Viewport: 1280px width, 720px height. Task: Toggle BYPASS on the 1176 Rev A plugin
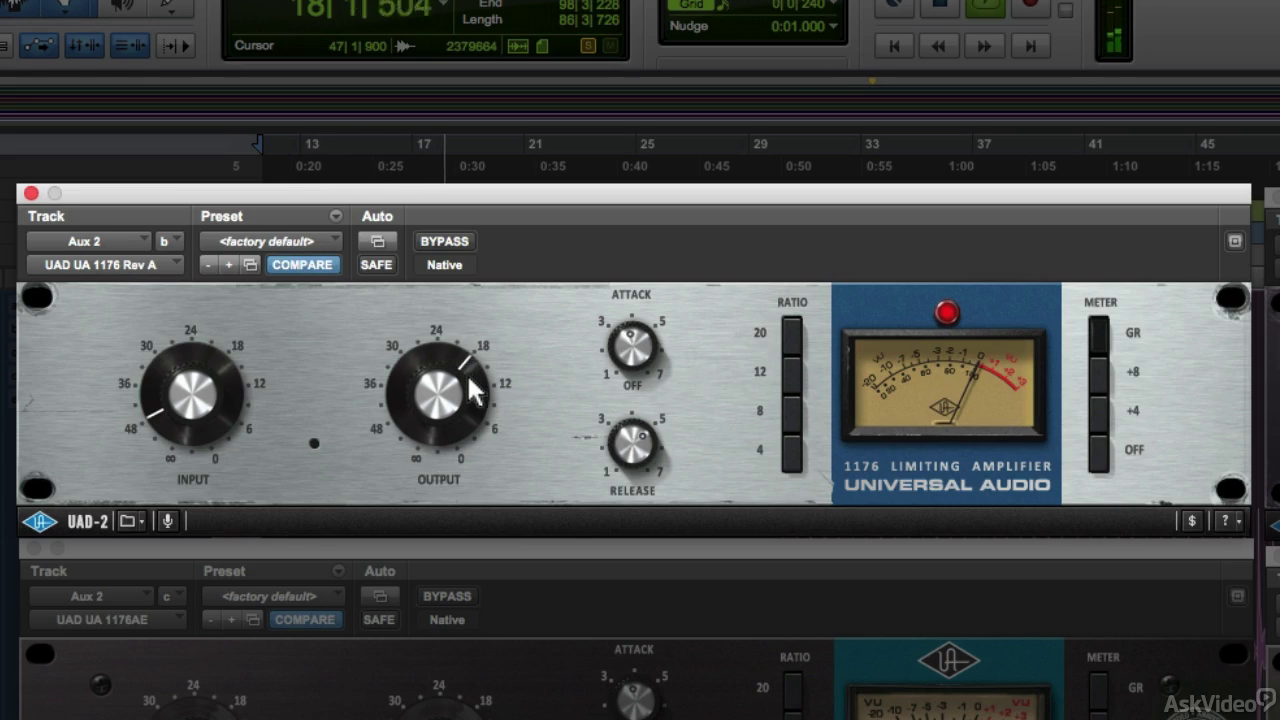(444, 241)
